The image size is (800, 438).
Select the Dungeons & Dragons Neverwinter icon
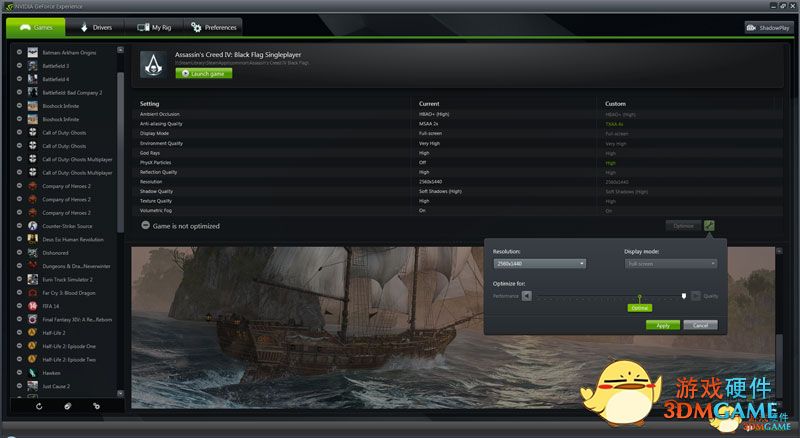point(33,265)
